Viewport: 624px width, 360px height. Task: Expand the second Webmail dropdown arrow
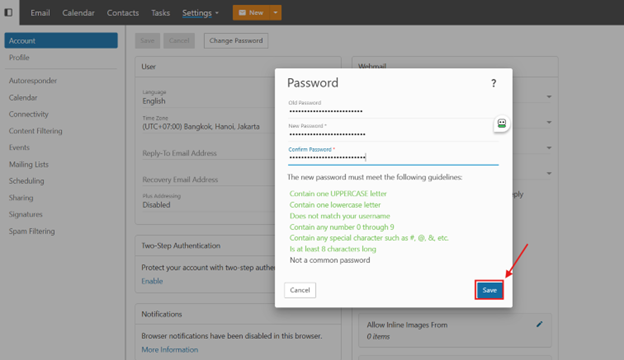[x=549, y=122]
